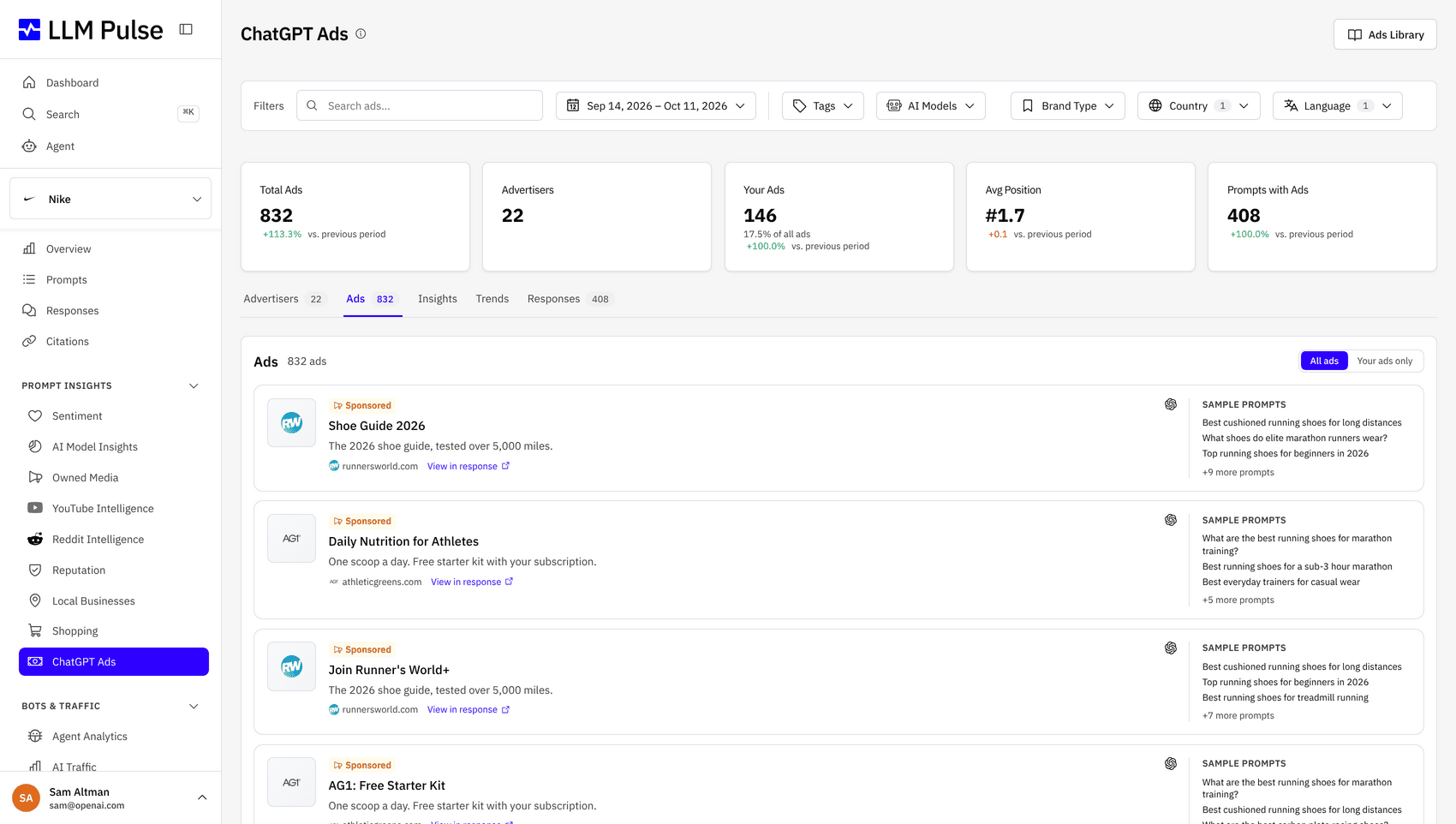Open ChatGPT Ads in the sidebar
The height and width of the screenshot is (824, 1456).
(114, 662)
